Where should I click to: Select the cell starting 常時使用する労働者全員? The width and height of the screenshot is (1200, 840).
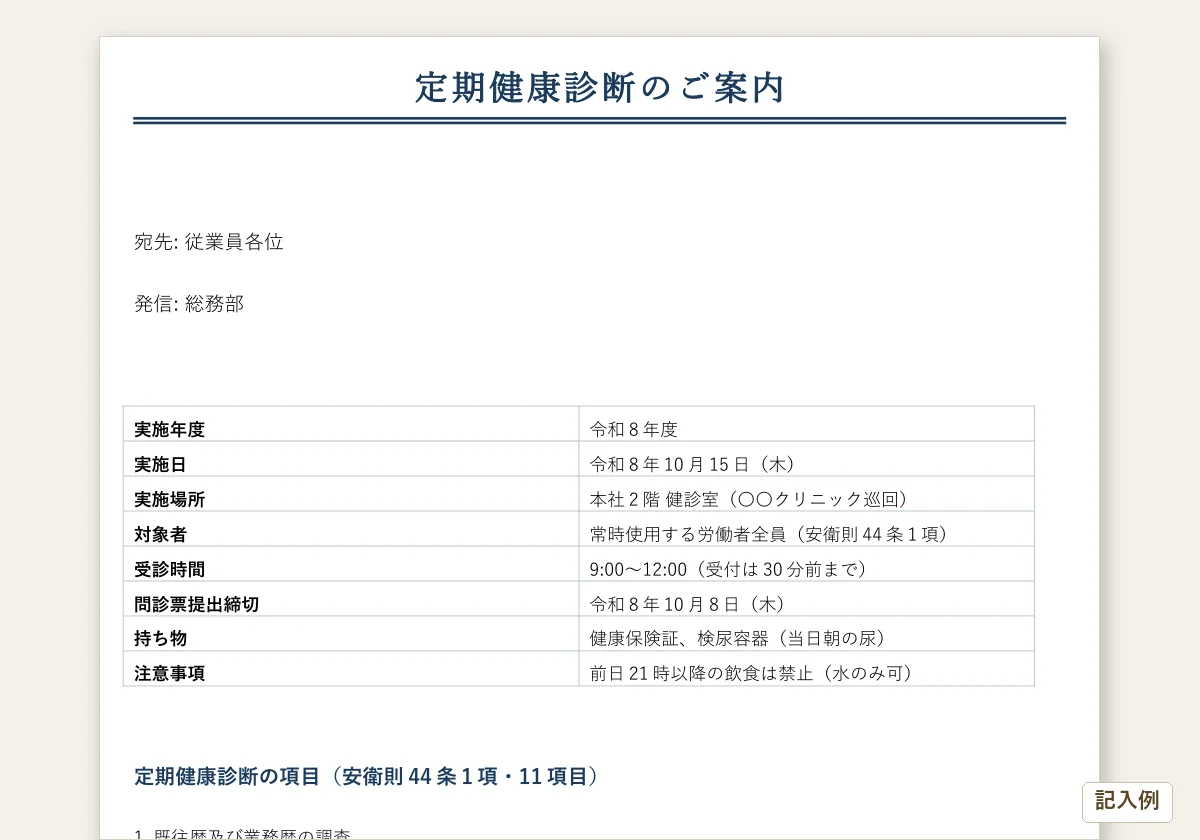(x=806, y=529)
